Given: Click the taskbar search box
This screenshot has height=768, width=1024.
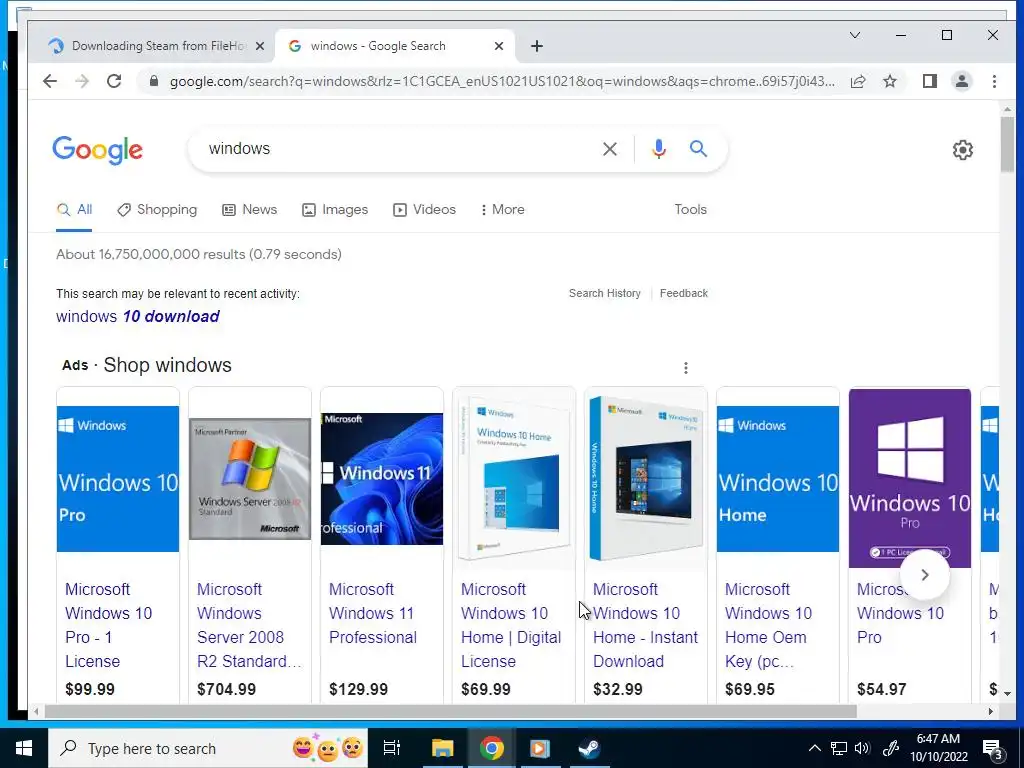Looking at the screenshot, I should coord(208,748).
